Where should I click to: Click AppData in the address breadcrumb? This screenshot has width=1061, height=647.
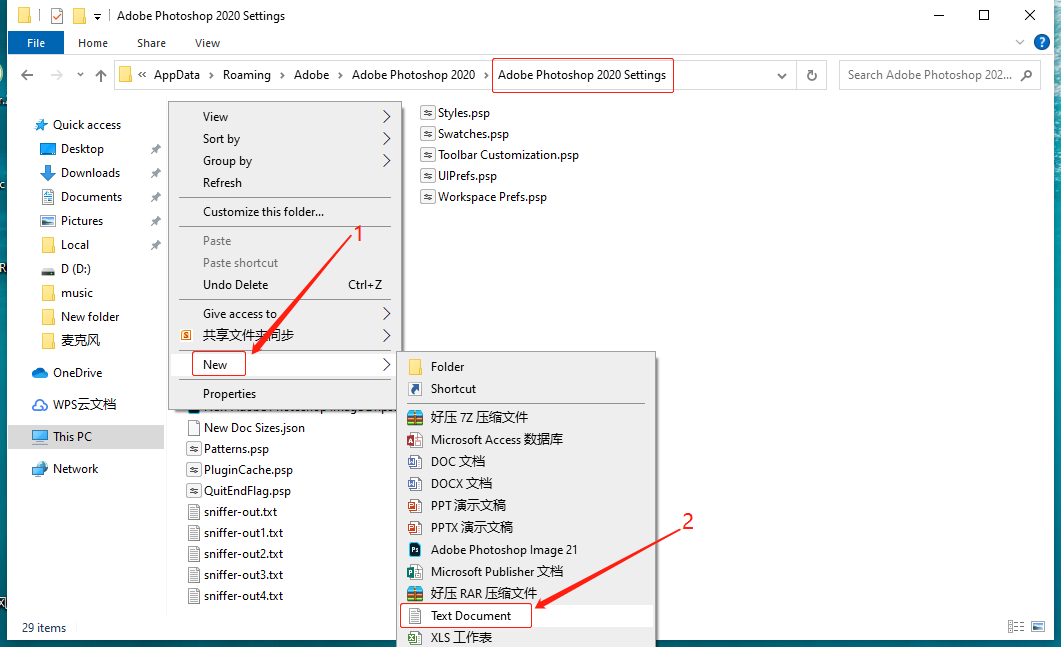177,75
